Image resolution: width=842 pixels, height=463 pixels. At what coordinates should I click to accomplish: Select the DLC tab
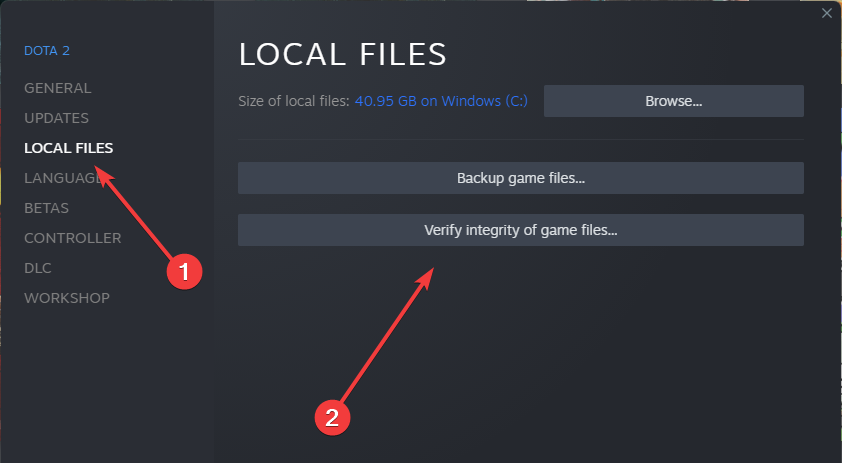[x=38, y=268]
